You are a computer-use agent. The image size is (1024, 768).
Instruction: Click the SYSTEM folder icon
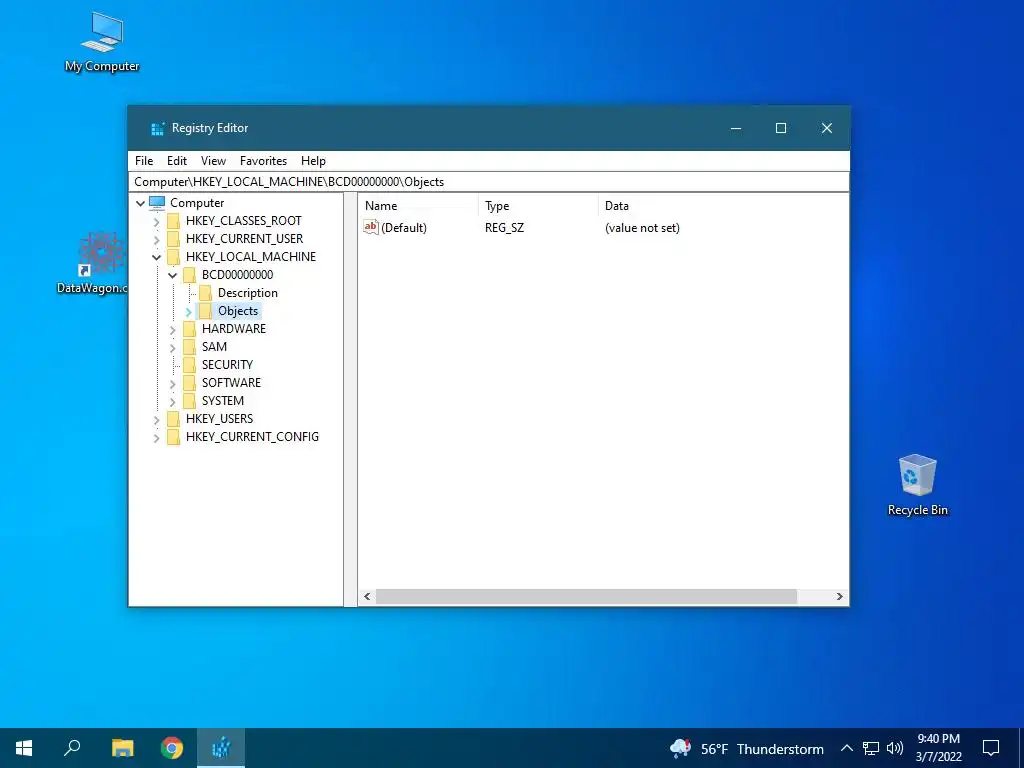(189, 400)
